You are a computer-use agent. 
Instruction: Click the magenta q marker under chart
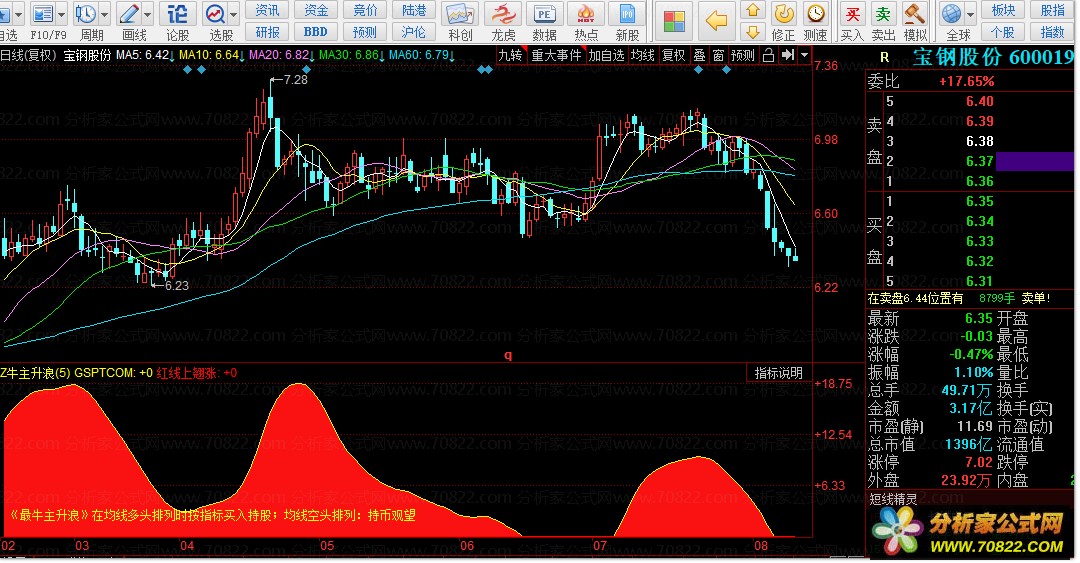[x=508, y=355]
